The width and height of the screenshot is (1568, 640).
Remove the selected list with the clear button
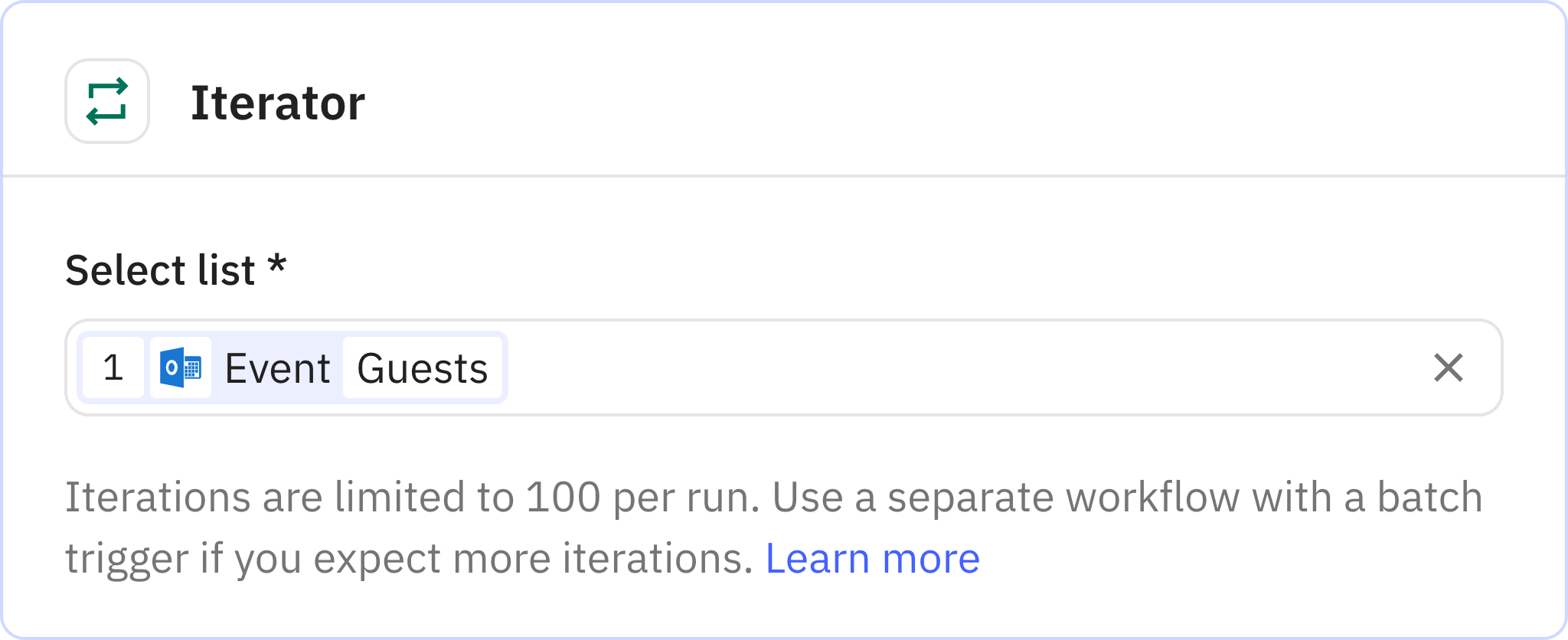1449,370
